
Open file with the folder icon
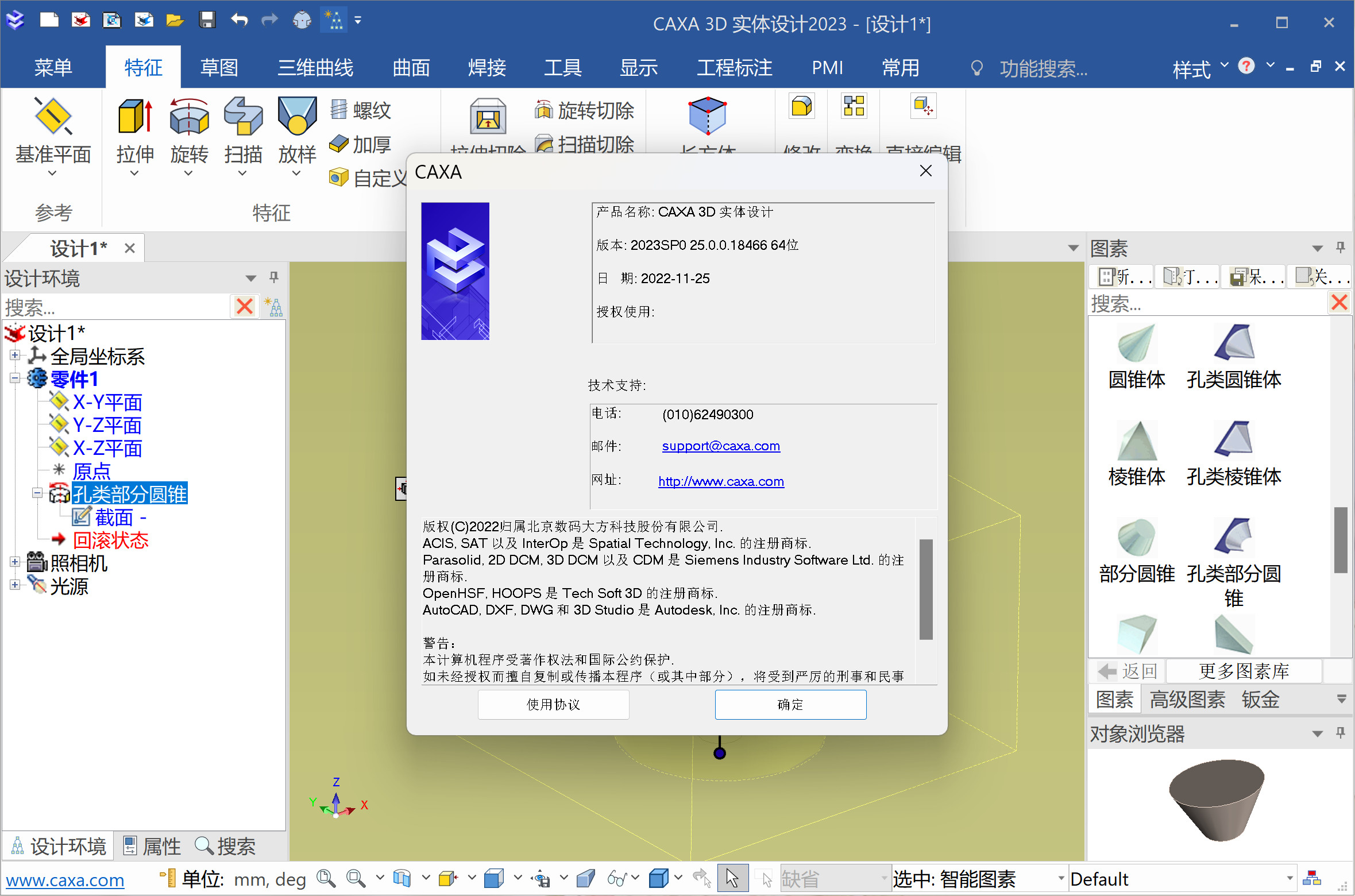tap(175, 21)
